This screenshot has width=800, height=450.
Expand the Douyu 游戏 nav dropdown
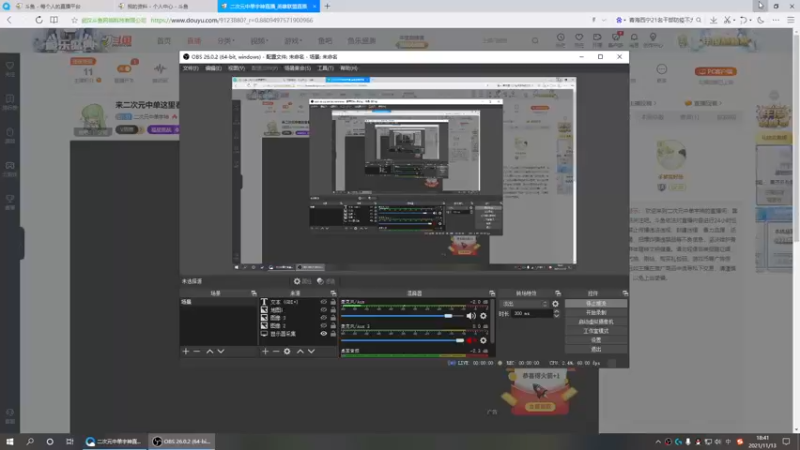[293, 40]
